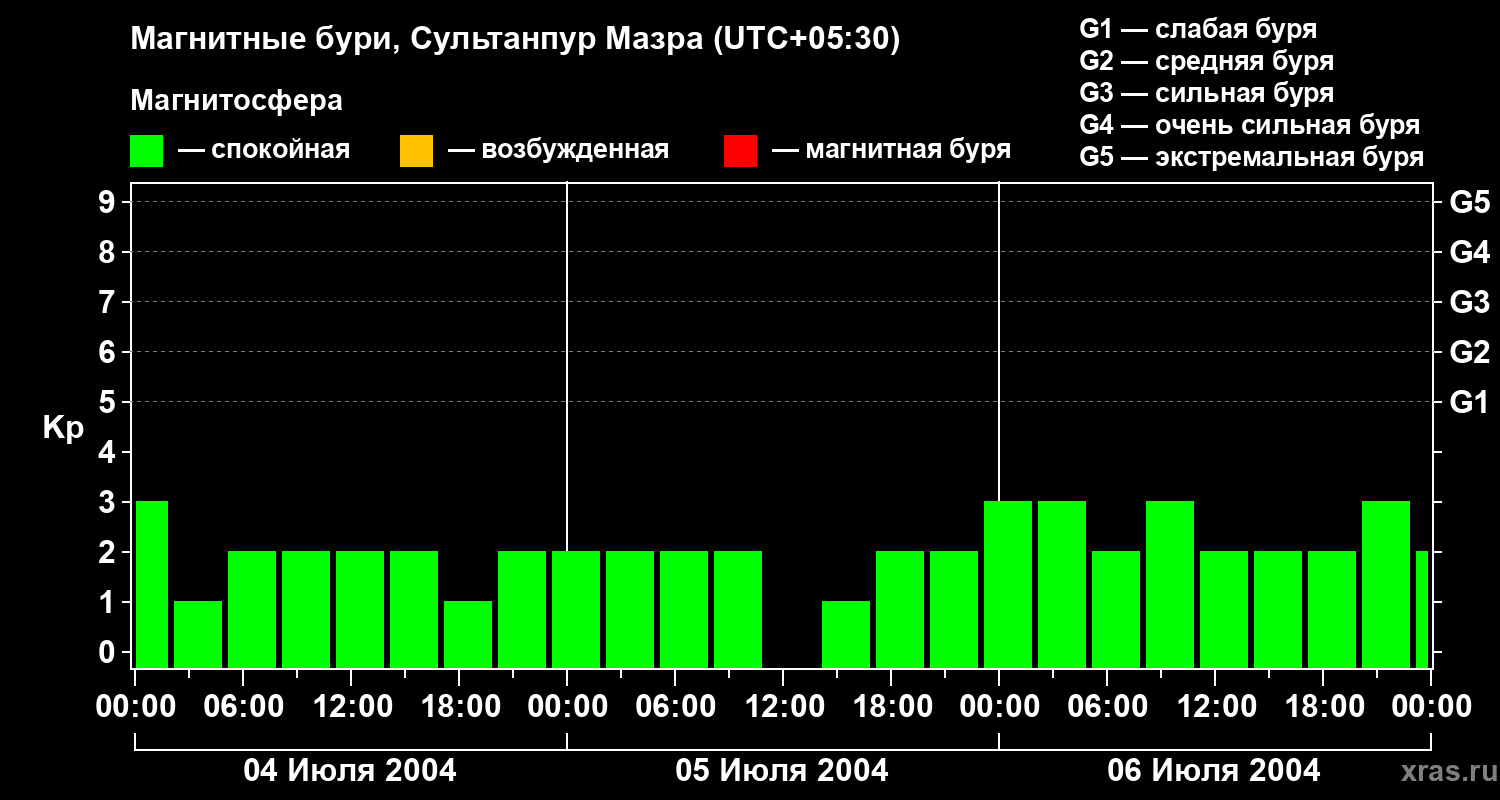Click the '— возбужденная' legend label

pos(558,150)
